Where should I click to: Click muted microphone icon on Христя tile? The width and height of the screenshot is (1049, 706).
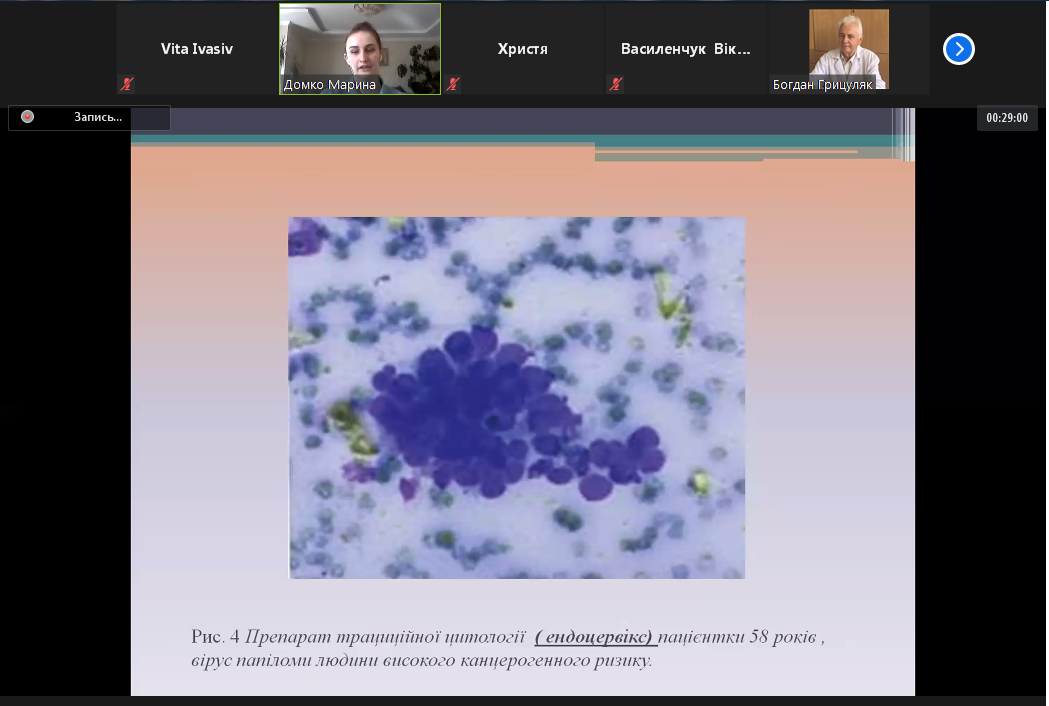click(453, 84)
